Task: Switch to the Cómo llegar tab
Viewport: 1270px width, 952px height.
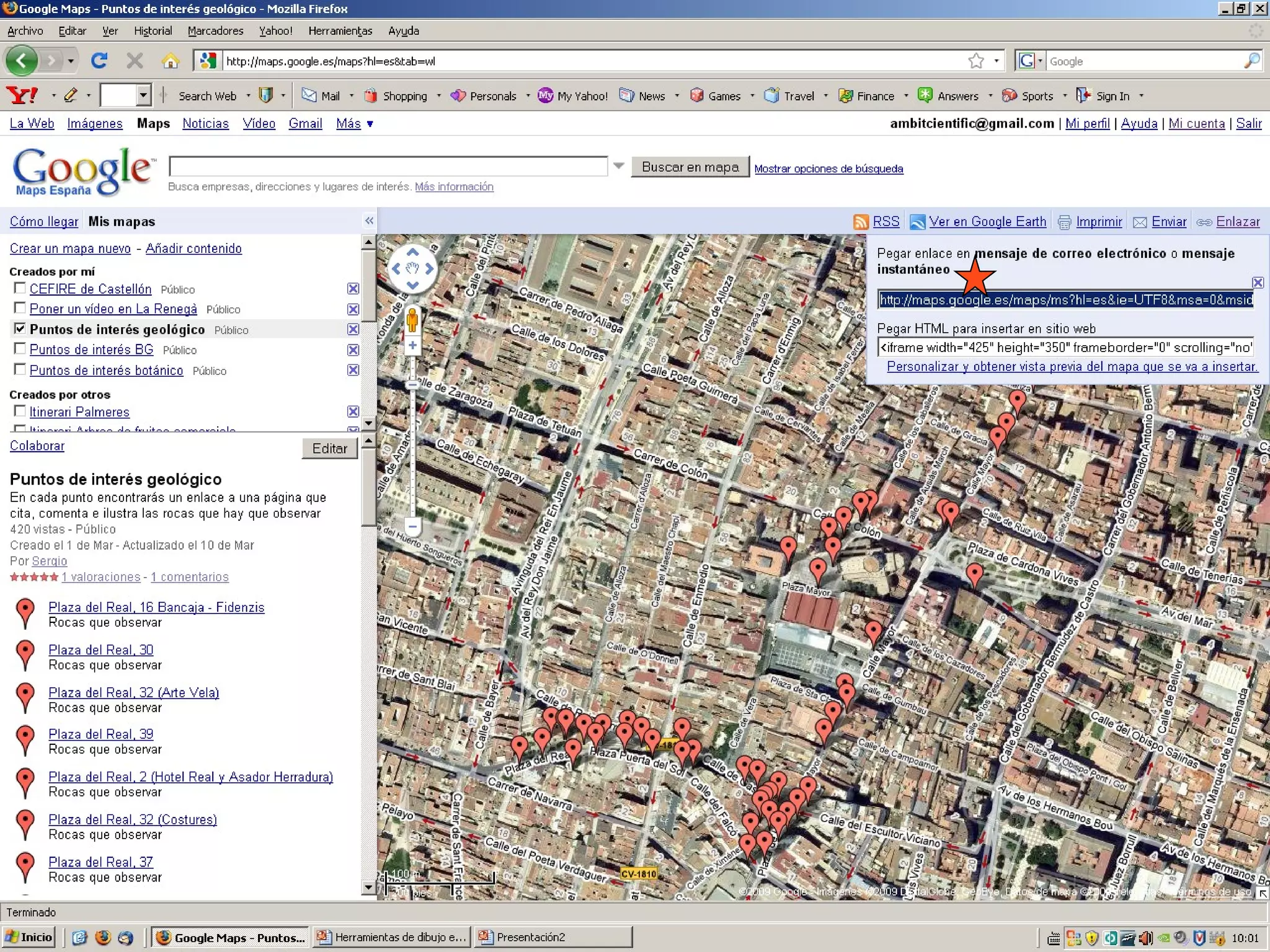Action: (x=44, y=222)
